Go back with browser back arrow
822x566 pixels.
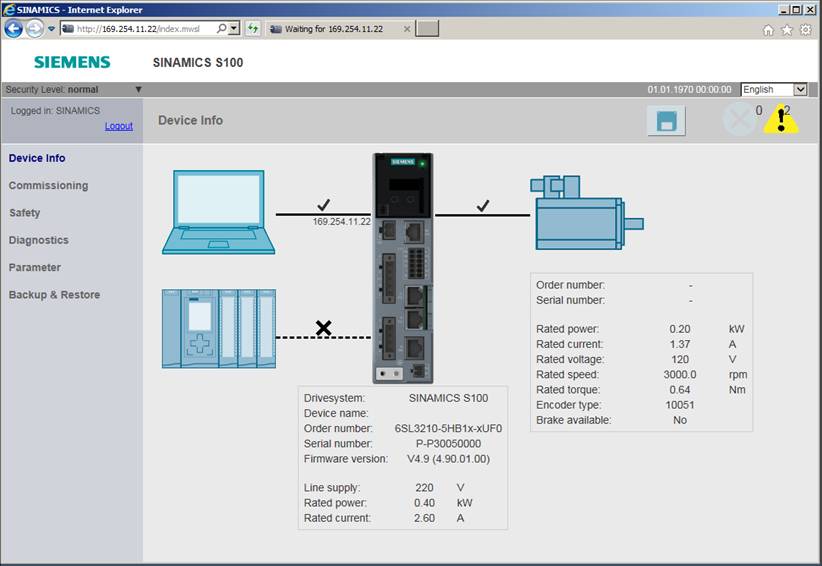coord(13,28)
